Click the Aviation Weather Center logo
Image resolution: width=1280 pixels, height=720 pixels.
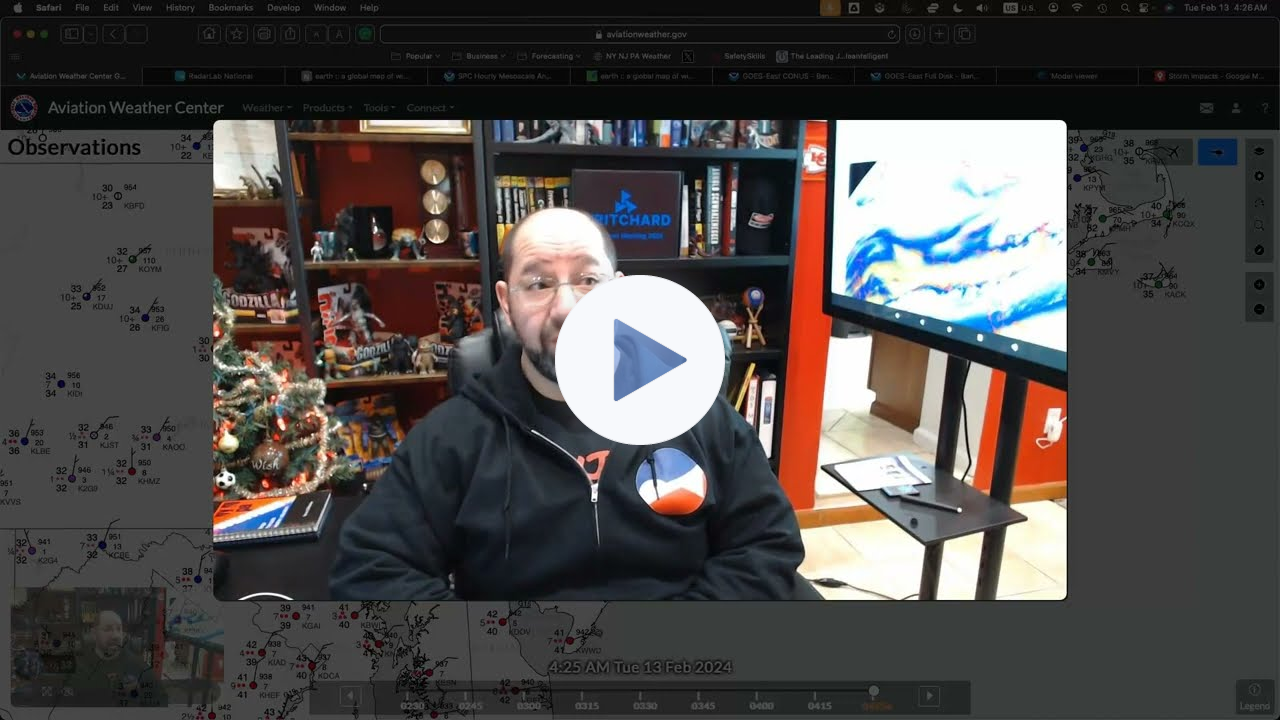(24, 108)
